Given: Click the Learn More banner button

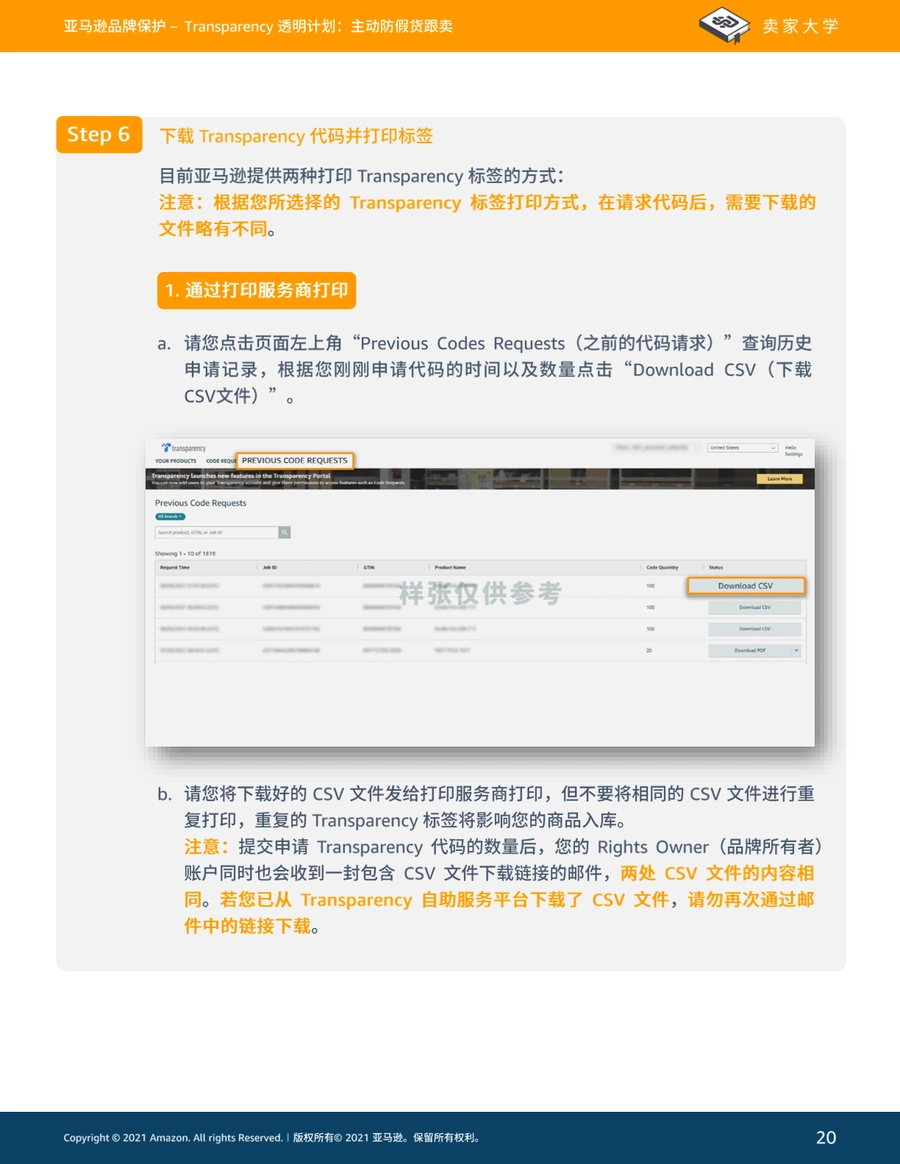Looking at the screenshot, I should (x=779, y=479).
